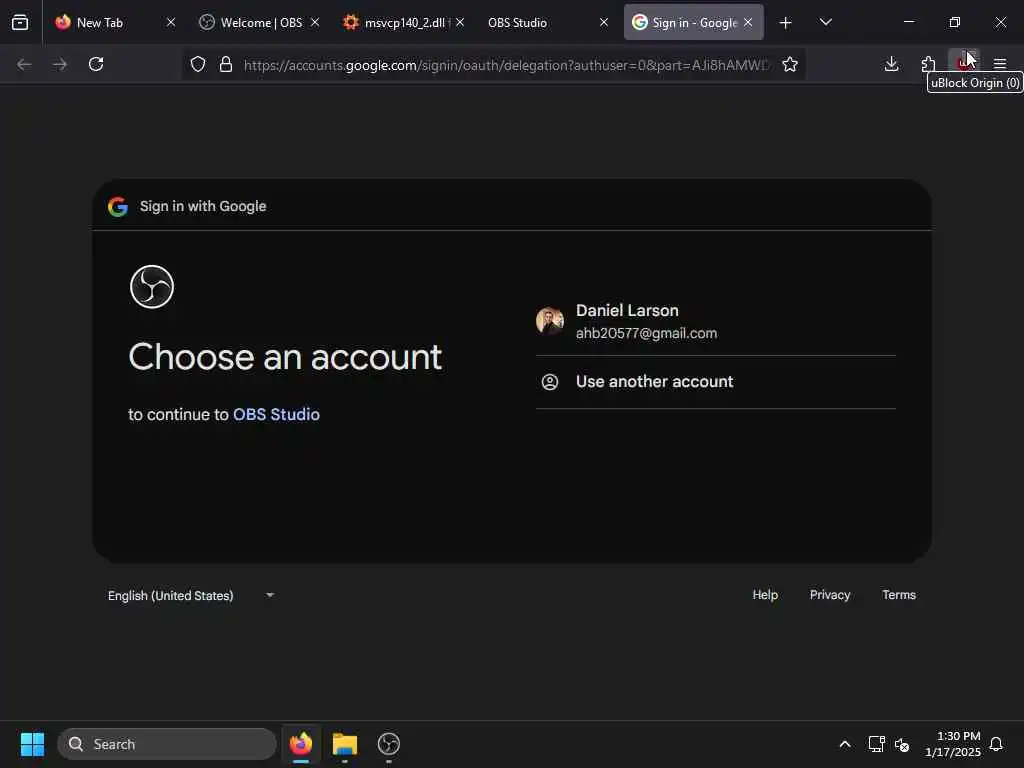Open the notifications bell icon
The image size is (1024, 768).
pos(996,744)
